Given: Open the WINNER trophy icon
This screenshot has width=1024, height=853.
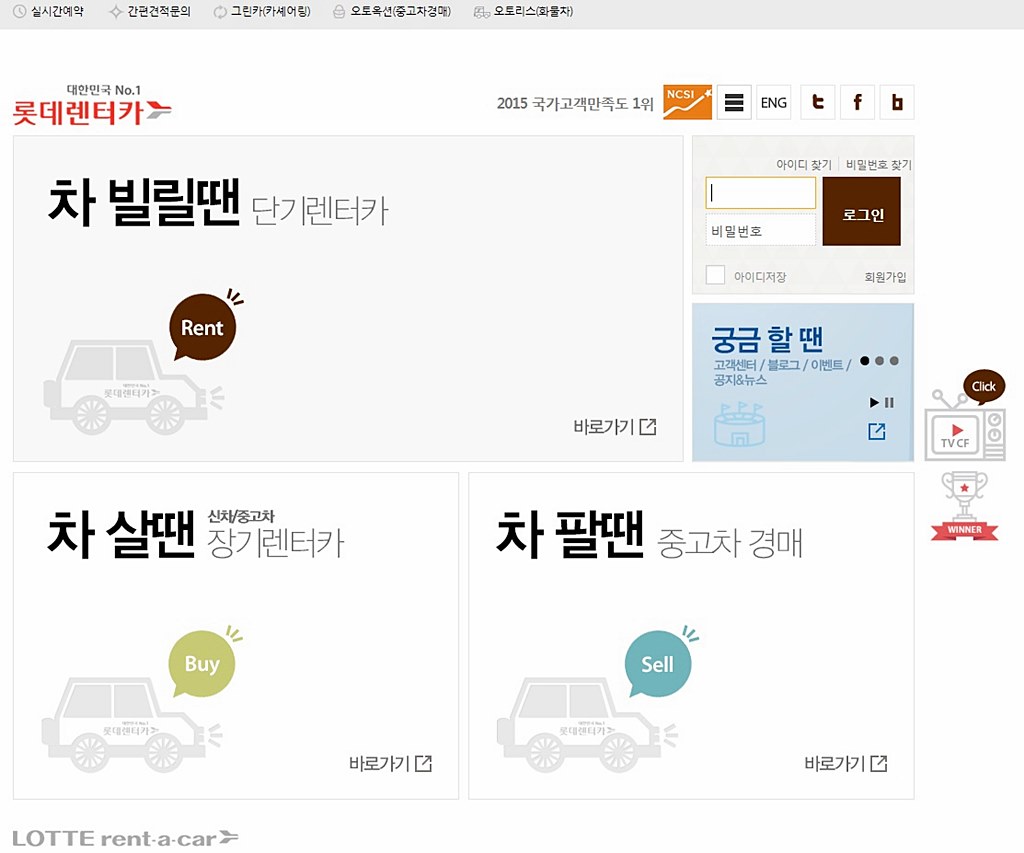Looking at the screenshot, I should (x=965, y=507).
